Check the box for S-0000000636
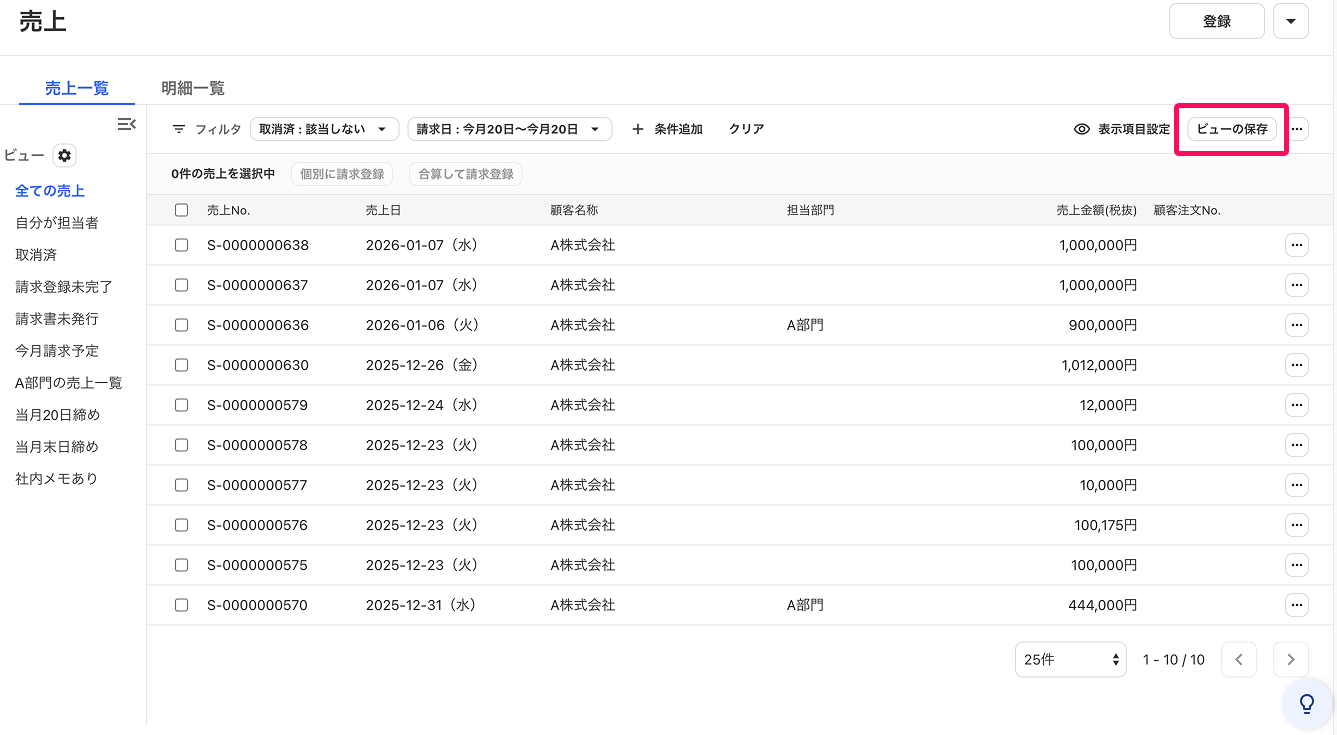 [x=181, y=325]
